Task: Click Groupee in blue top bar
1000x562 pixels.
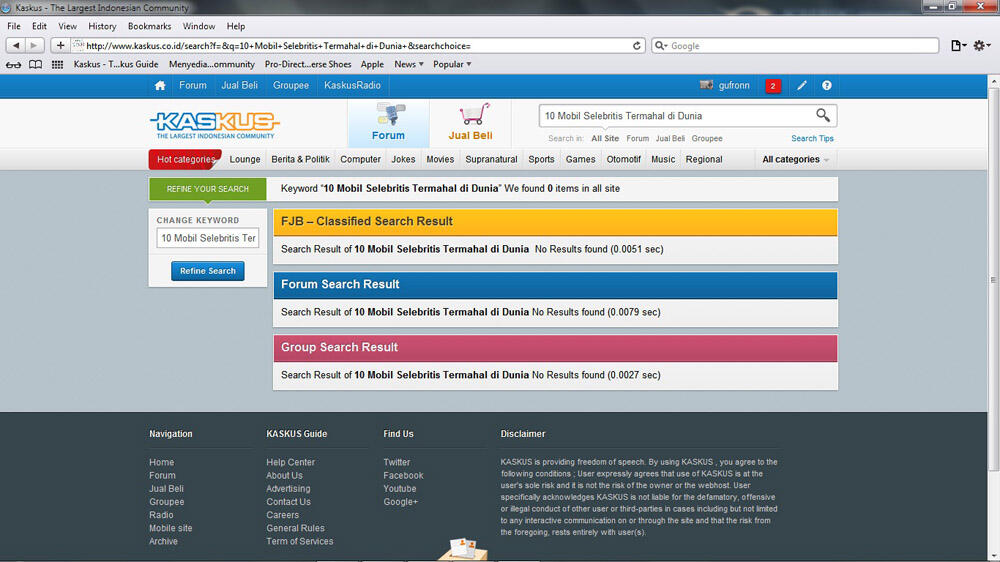Action: coord(291,85)
